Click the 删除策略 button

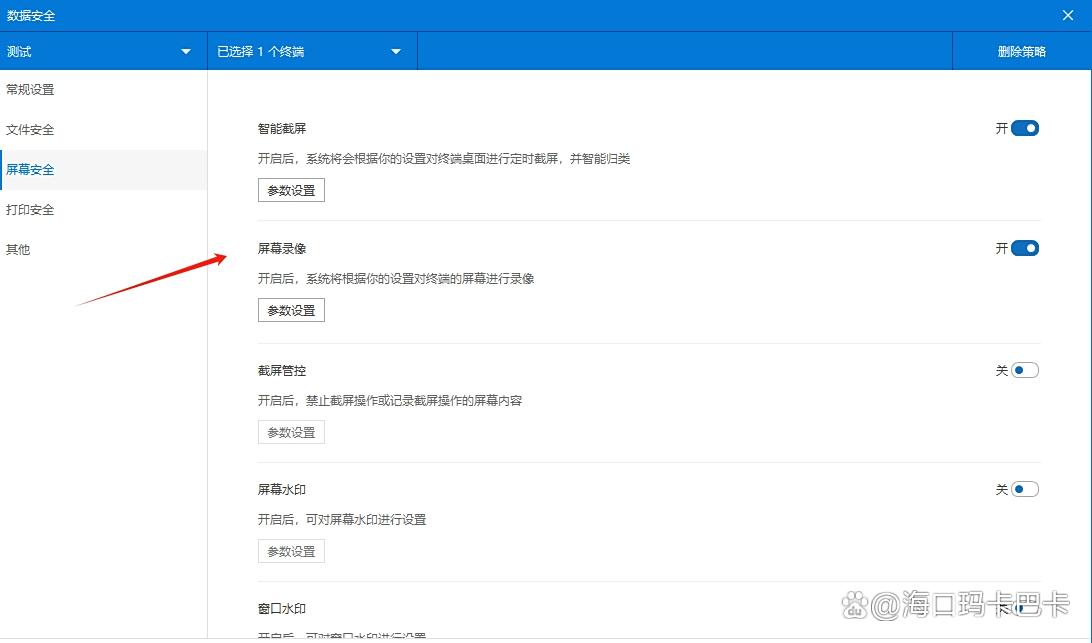[1021, 51]
